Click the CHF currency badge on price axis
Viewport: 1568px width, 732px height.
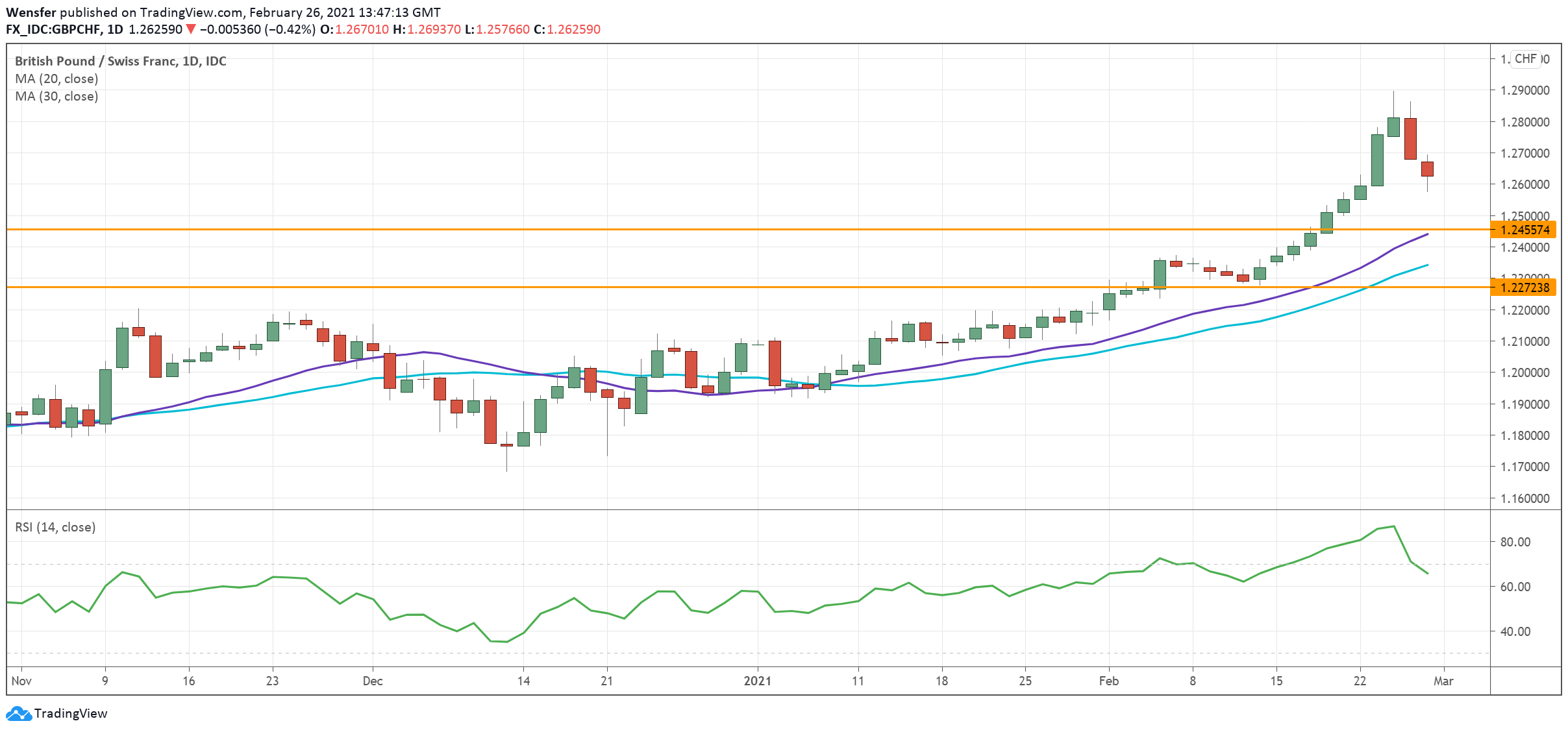tap(1525, 59)
